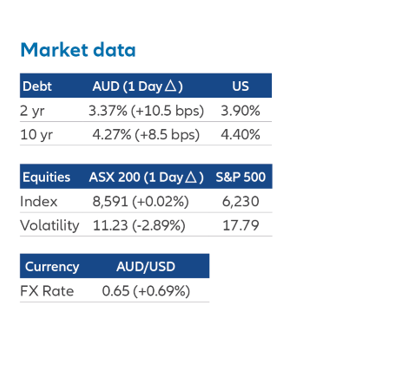Select the Debt column header
Screen dimensions: 406x390
pyautogui.click(x=37, y=86)
